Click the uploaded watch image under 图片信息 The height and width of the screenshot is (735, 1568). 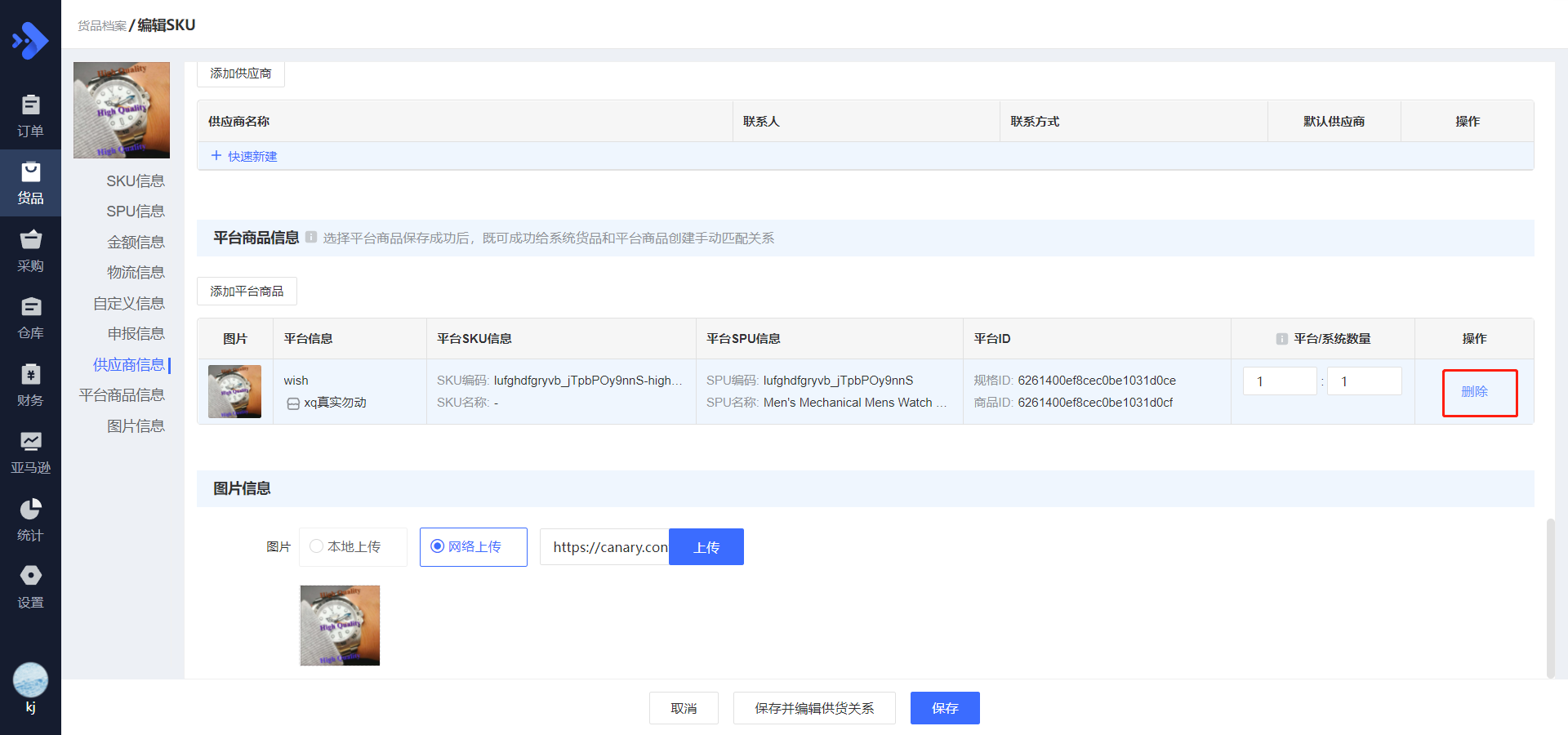coord(340,626)
